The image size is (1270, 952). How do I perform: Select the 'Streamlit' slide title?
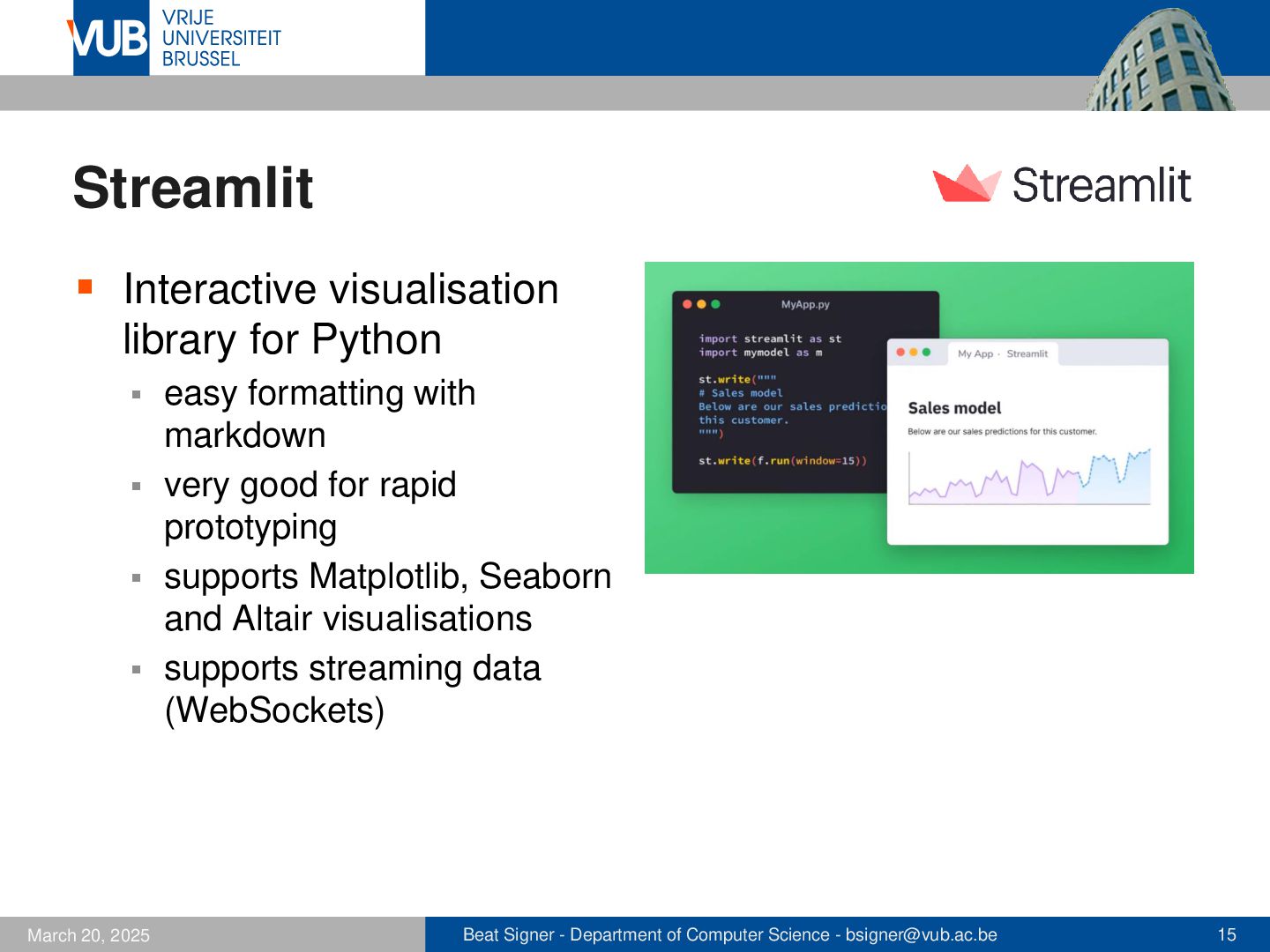[x=193, y=188]
